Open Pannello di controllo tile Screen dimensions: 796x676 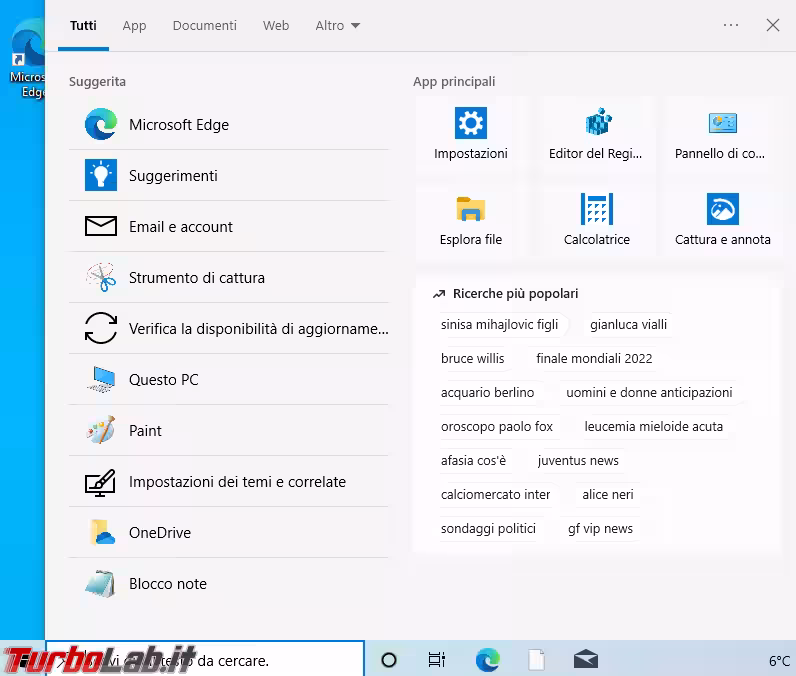click(720, 135)
